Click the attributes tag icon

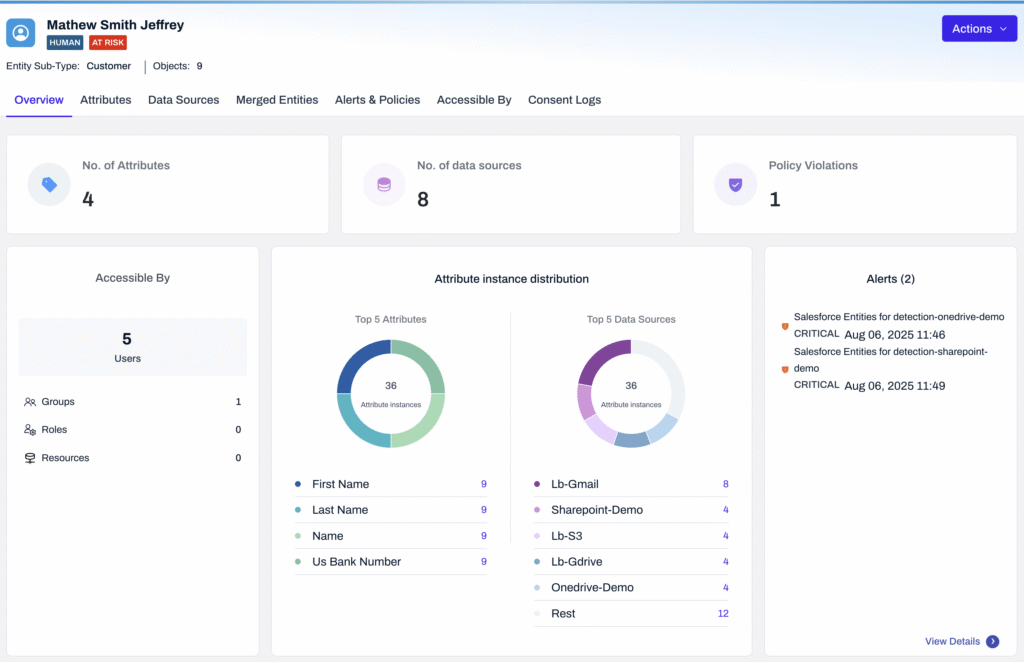click(x=49, y=185)
